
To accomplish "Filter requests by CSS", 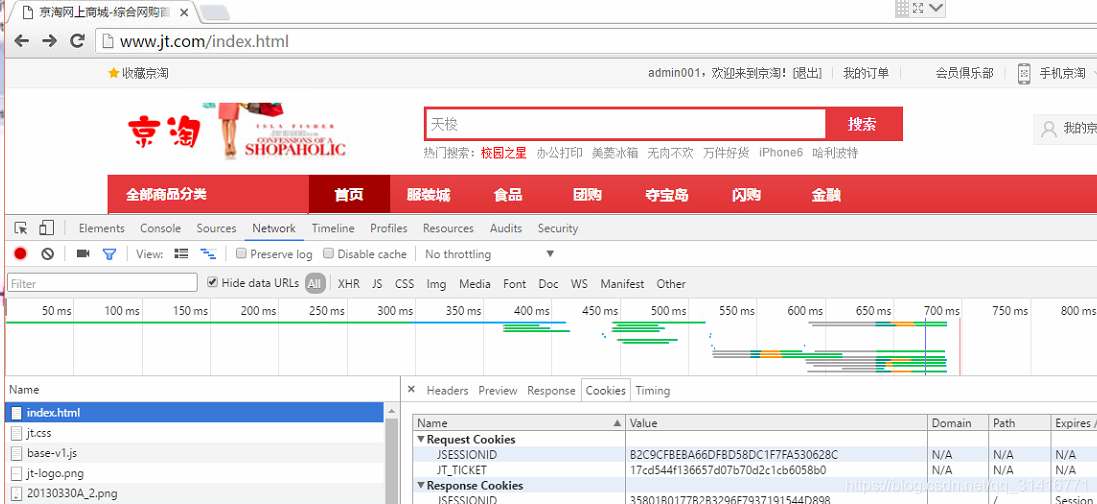I will [404, 284].
